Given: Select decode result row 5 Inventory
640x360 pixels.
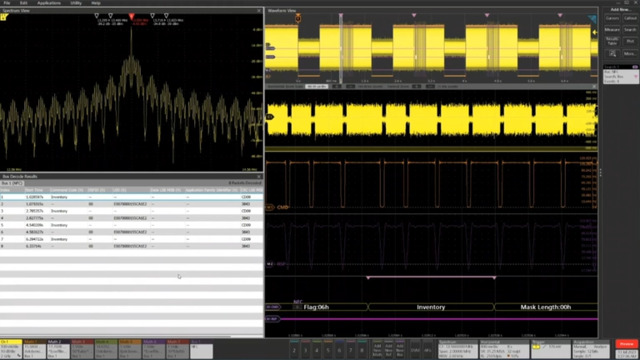Looking at the screenshot, I should 131,225.
